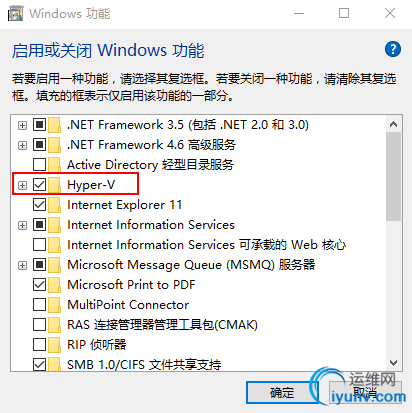Enable Active Directory 轻型目录服务 checkbox
412x413 pixels.
(39, 165)
